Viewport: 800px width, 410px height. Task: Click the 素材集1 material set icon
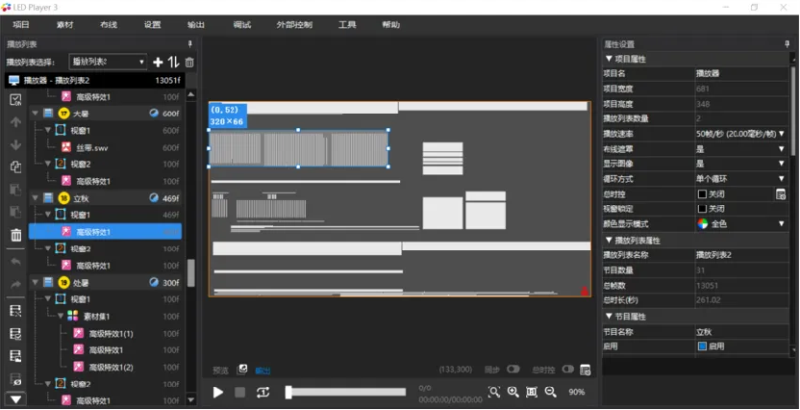tap(73, 316)
